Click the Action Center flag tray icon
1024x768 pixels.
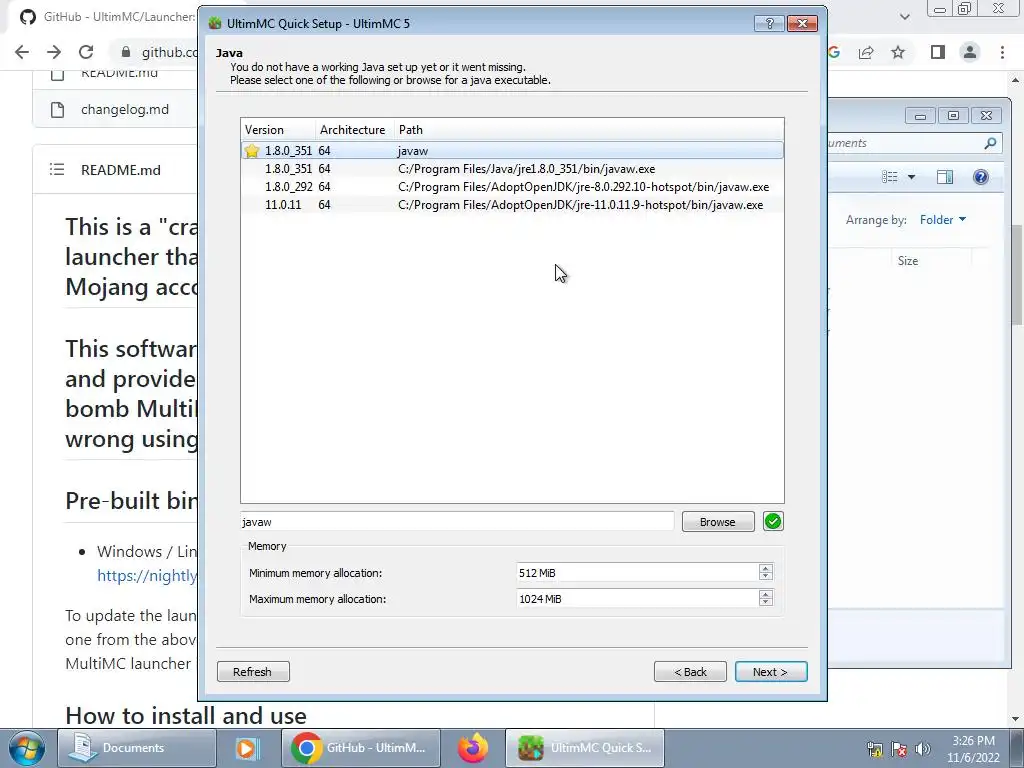tap(899, 748)
